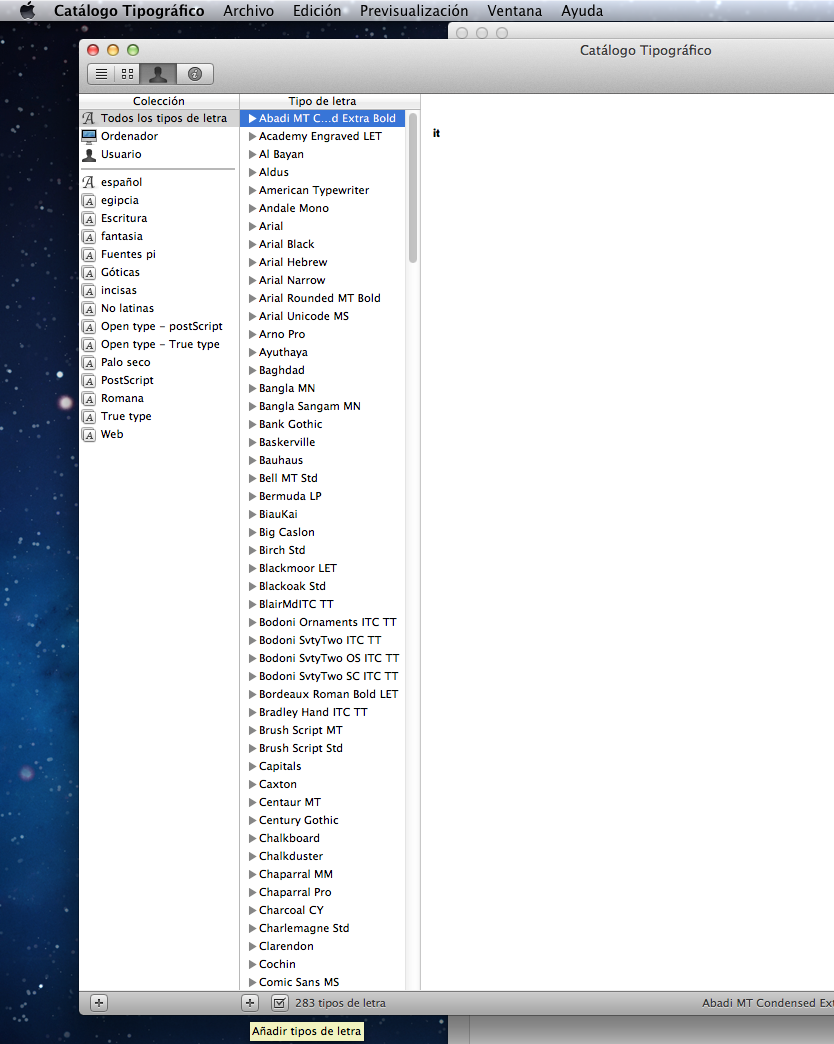Select Blackoak Std font

[292, 586]
